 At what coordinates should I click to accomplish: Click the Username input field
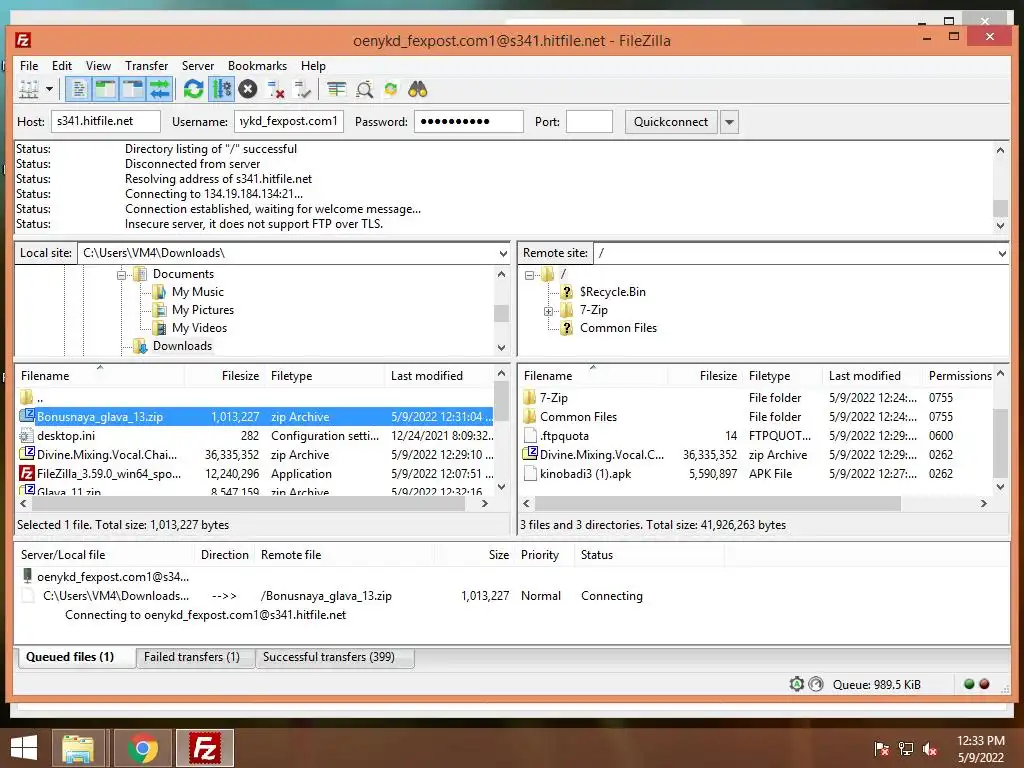coord(289,121)
